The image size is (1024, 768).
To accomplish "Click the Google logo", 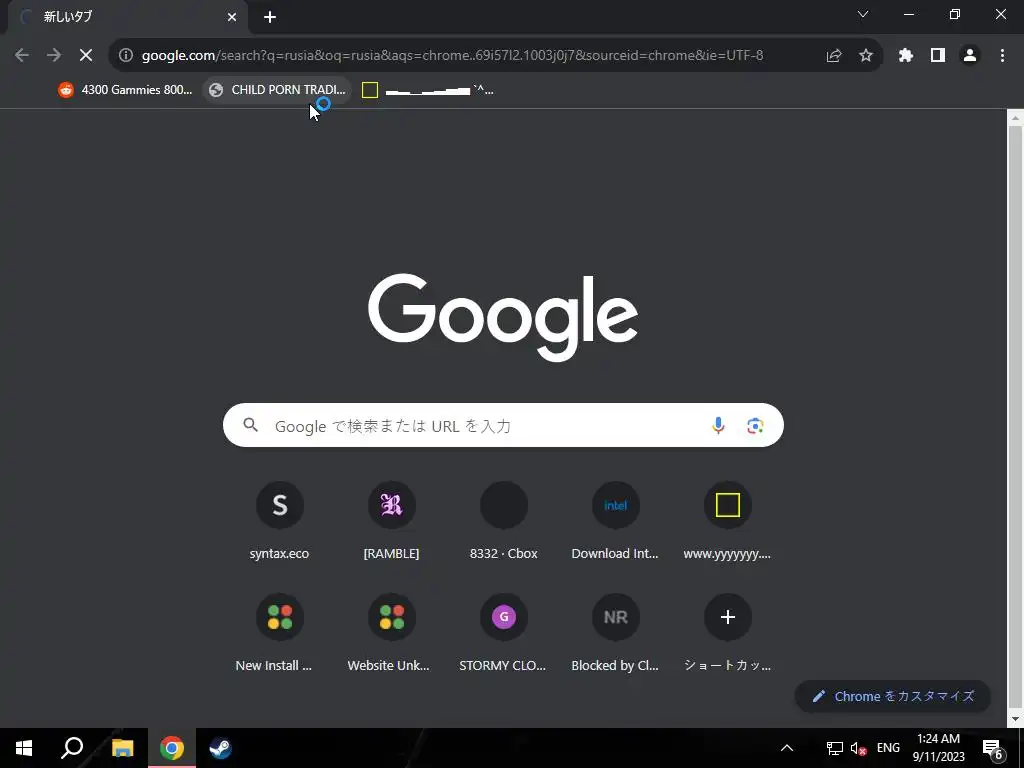I will (x=503, y=317).
